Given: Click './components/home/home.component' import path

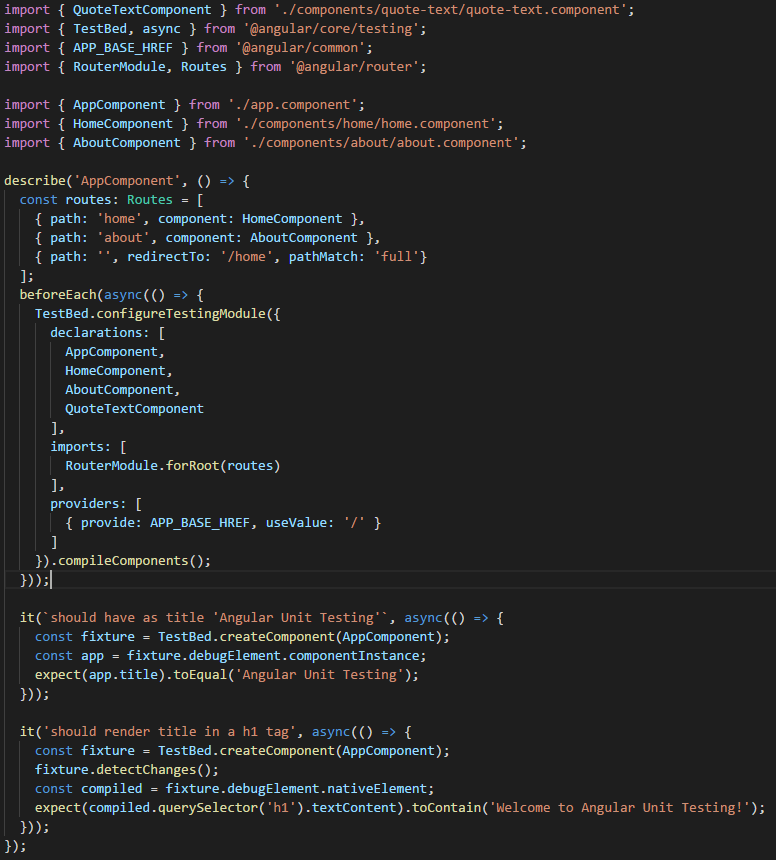Looking at the screenshot, I should pyautogui.click(x=366, y=124).
